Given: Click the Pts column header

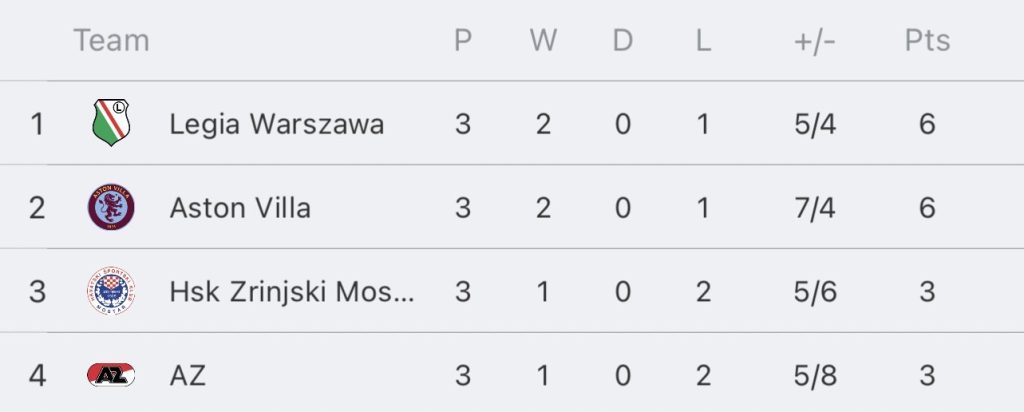Looking at the screenshot, I should [x=927, y=41].
